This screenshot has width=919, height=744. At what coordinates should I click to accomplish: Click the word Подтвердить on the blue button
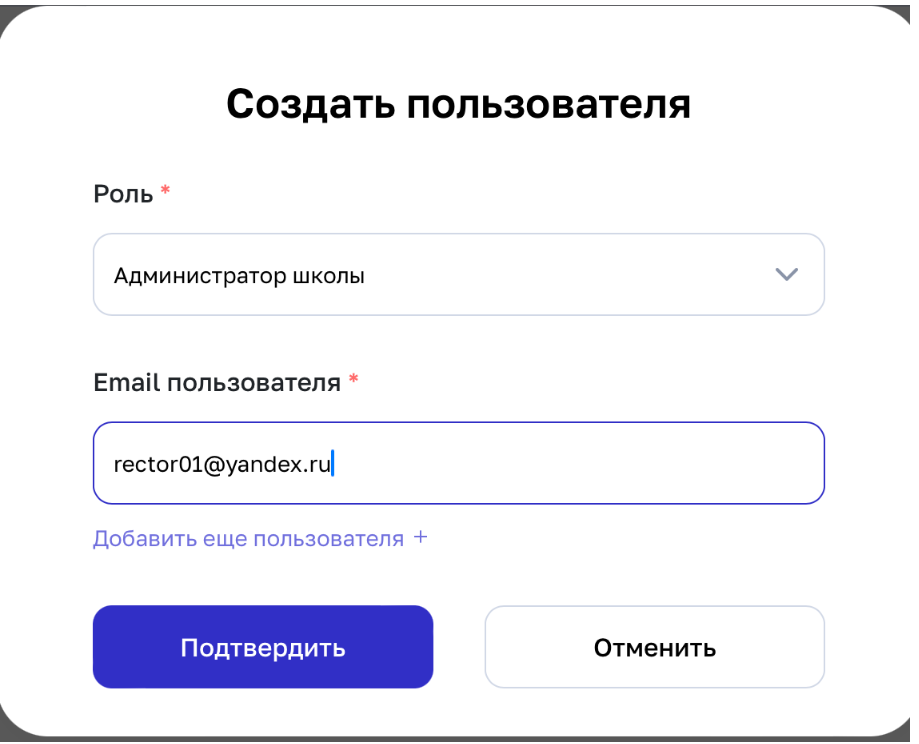tap(263, 648)
